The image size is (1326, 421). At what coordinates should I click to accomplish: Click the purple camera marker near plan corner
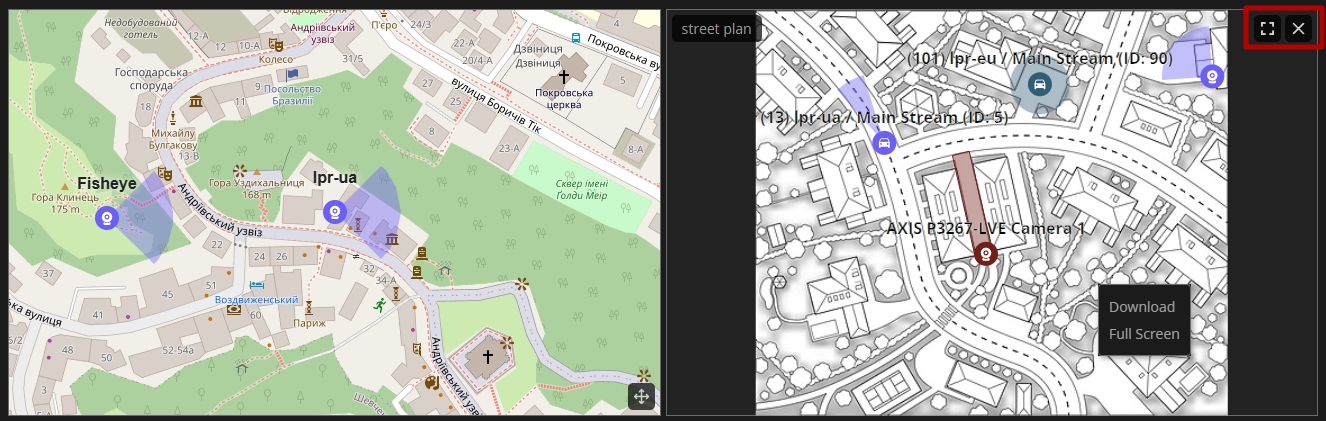(x=1211, y=76)
